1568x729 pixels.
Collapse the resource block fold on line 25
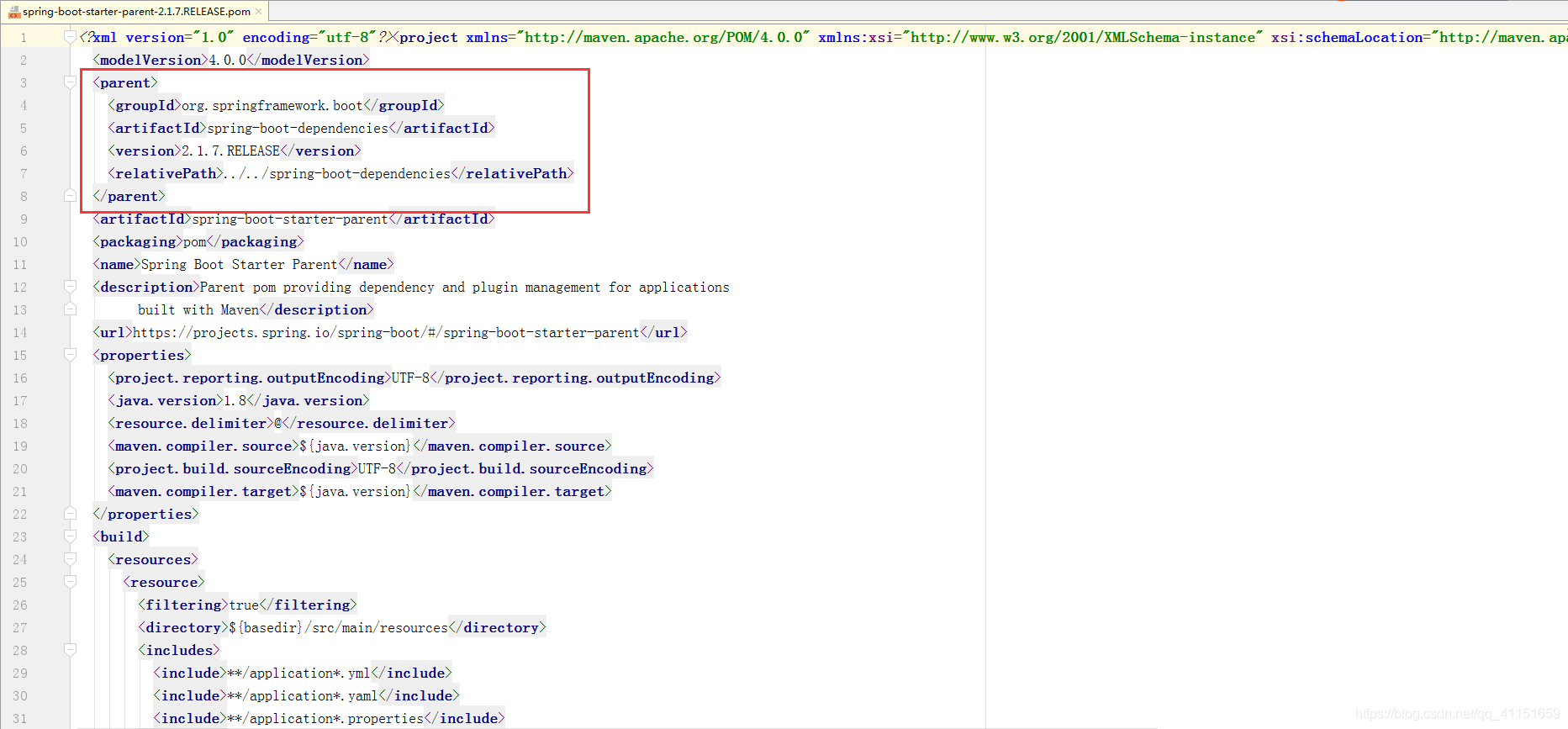pyautogui.click(x=71, y=582)
